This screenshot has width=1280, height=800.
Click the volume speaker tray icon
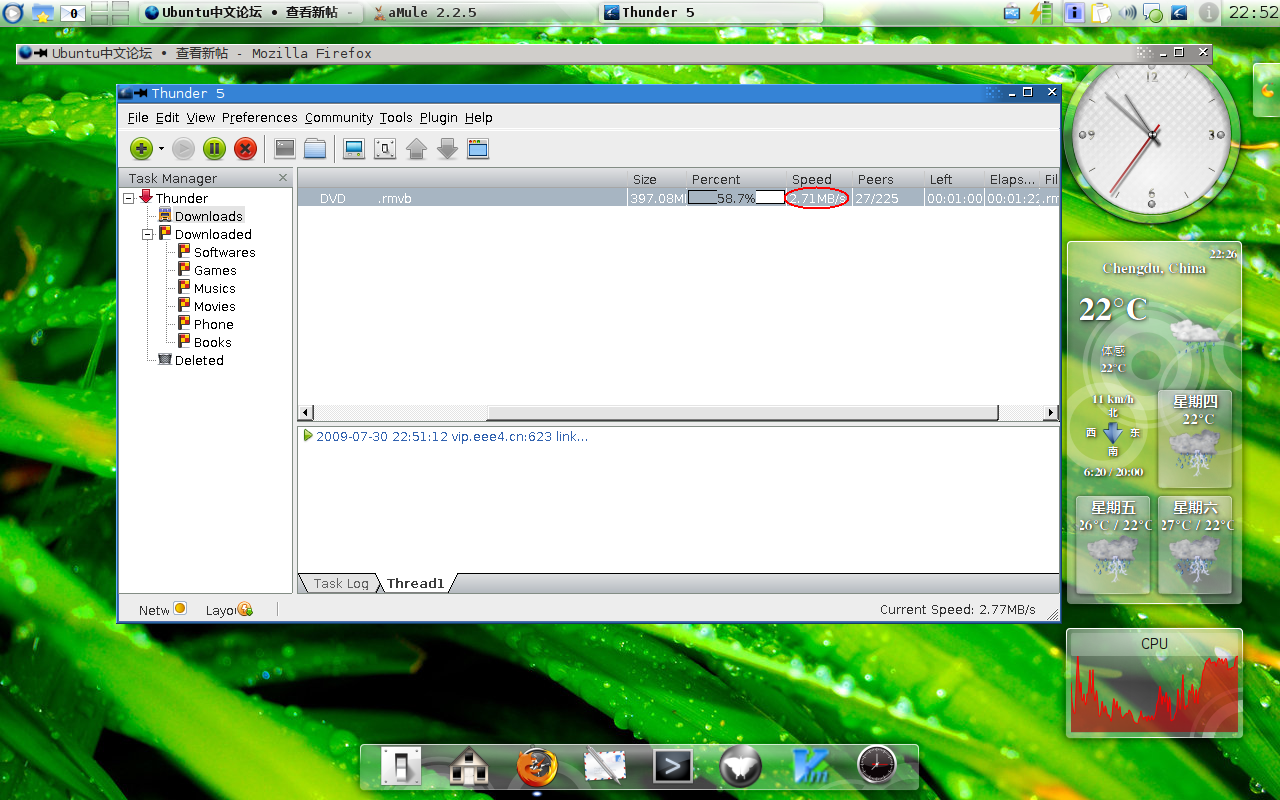coord(1127,13)
